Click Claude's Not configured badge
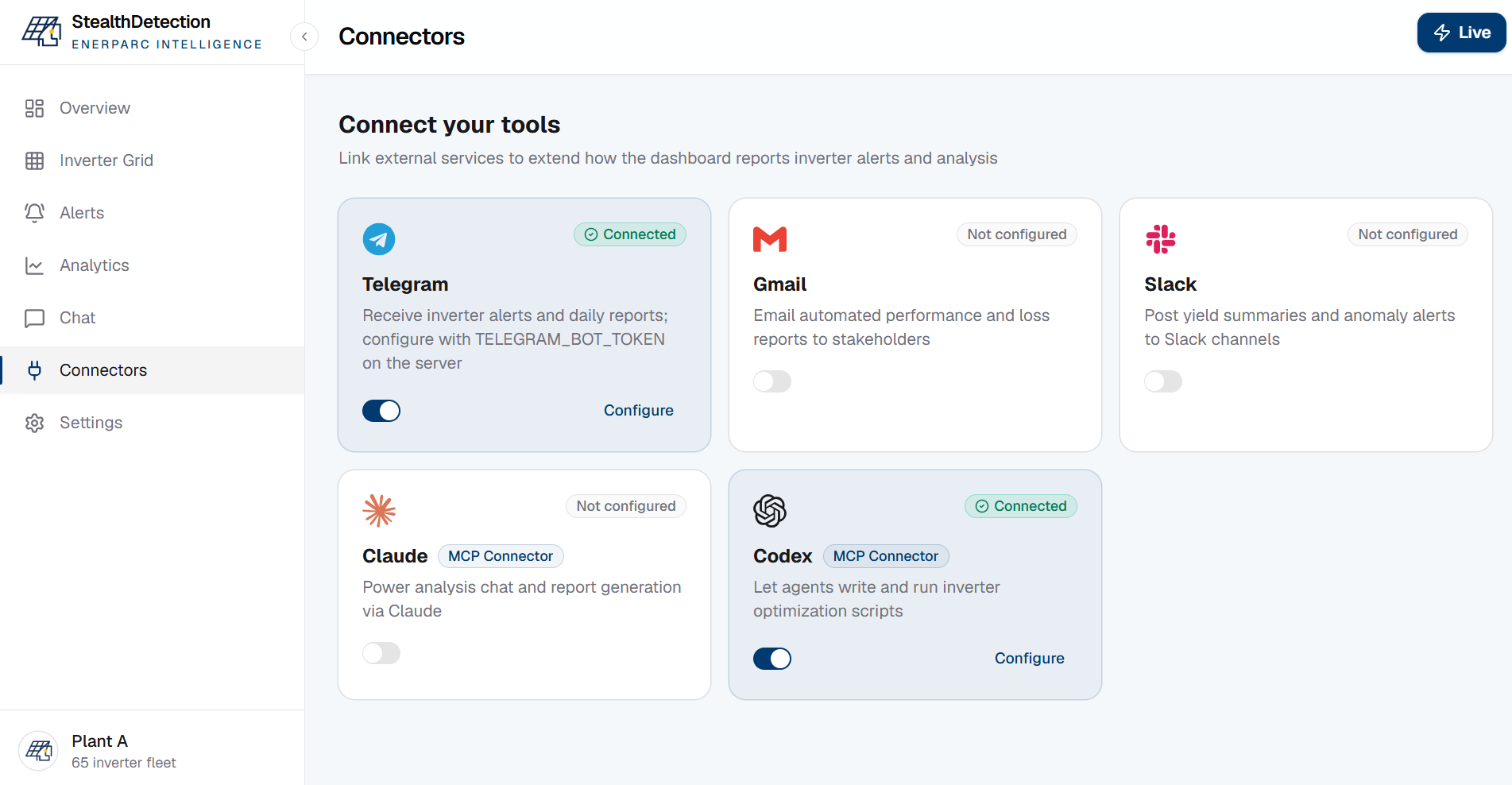This screenshot has height=785, width=1512. click(x=626, y=506)
